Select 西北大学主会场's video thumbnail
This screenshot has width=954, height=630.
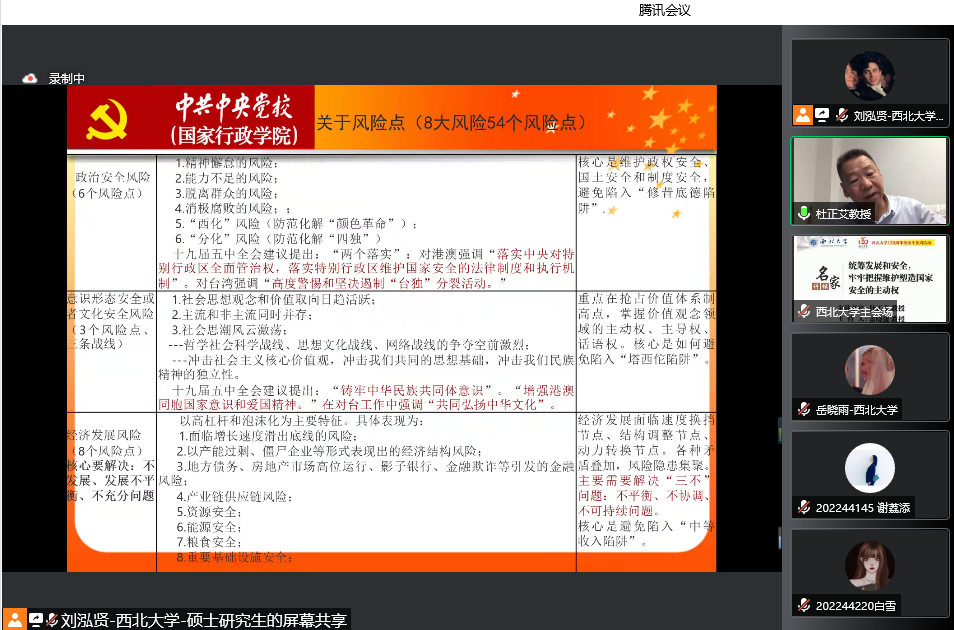[869, 275]
